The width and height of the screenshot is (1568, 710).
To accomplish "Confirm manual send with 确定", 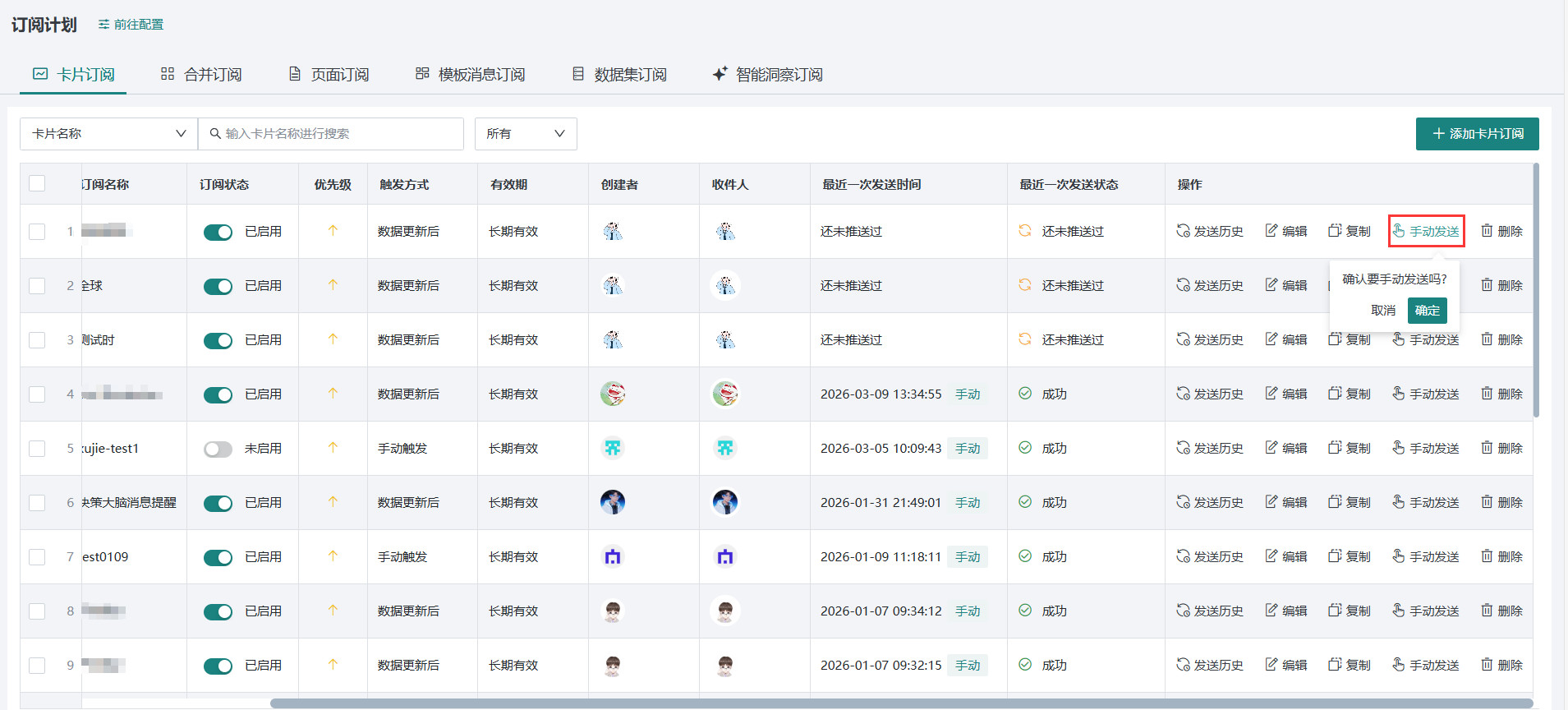I will pyautogui.click(x=1428, y=311).
